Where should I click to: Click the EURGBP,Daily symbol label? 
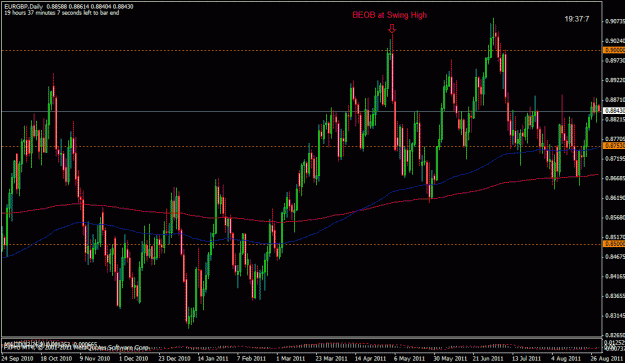(24, 7)
